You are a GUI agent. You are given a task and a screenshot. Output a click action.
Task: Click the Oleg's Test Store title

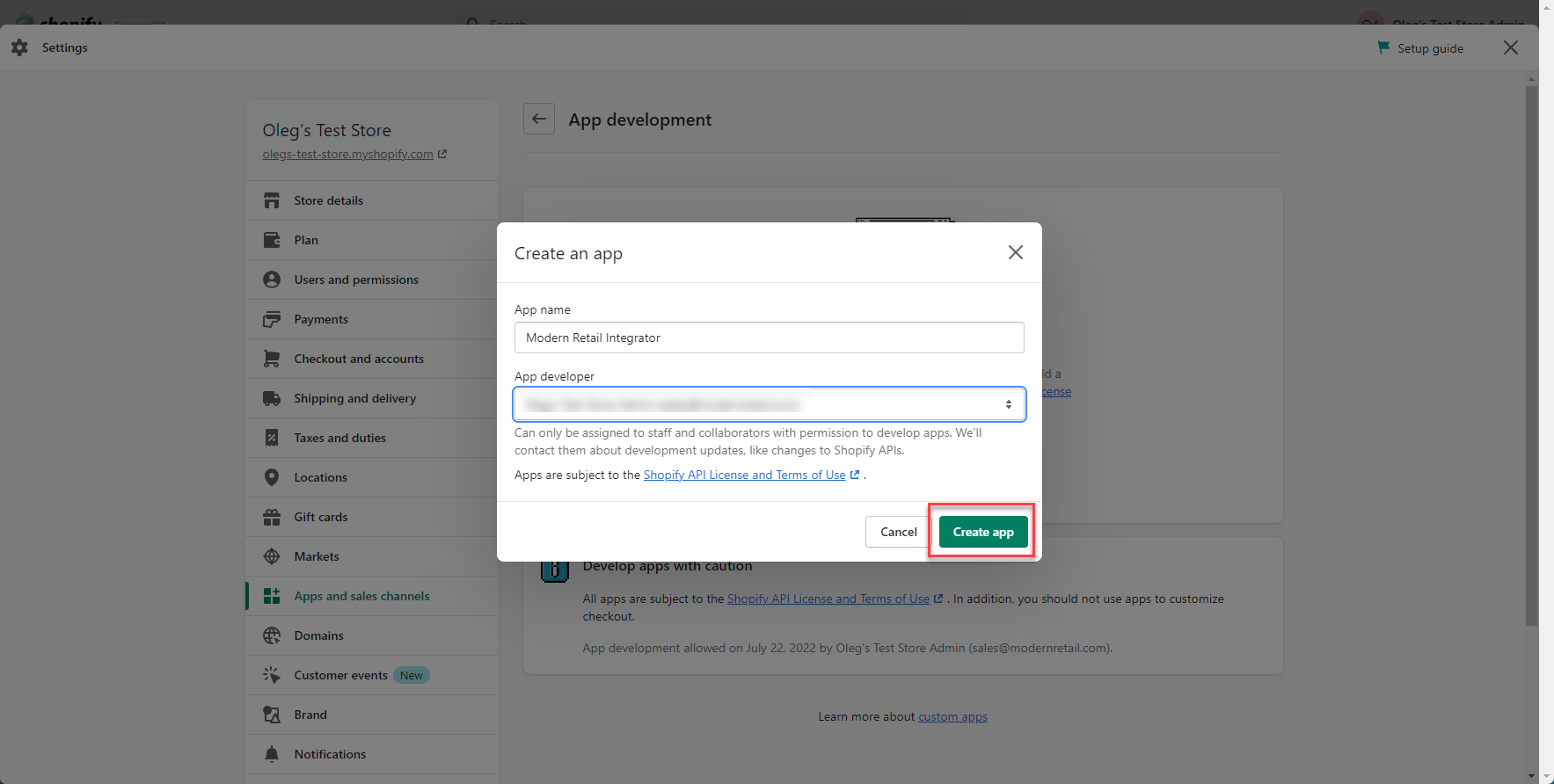coord(326,130)
